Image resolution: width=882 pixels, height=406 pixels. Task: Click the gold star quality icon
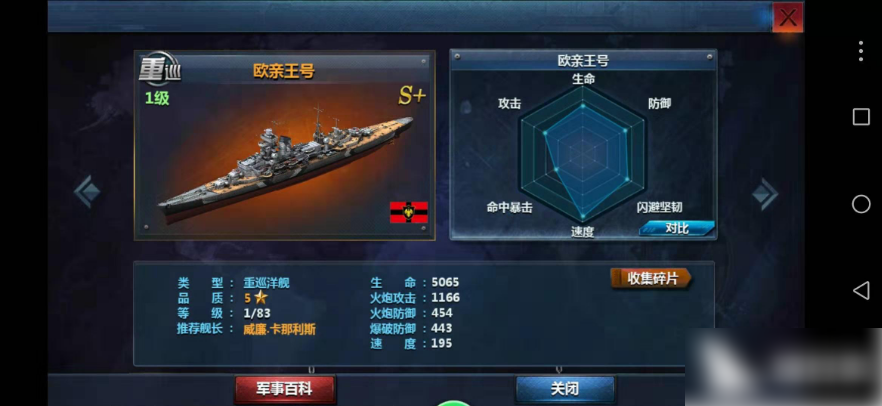coord(260,298)
